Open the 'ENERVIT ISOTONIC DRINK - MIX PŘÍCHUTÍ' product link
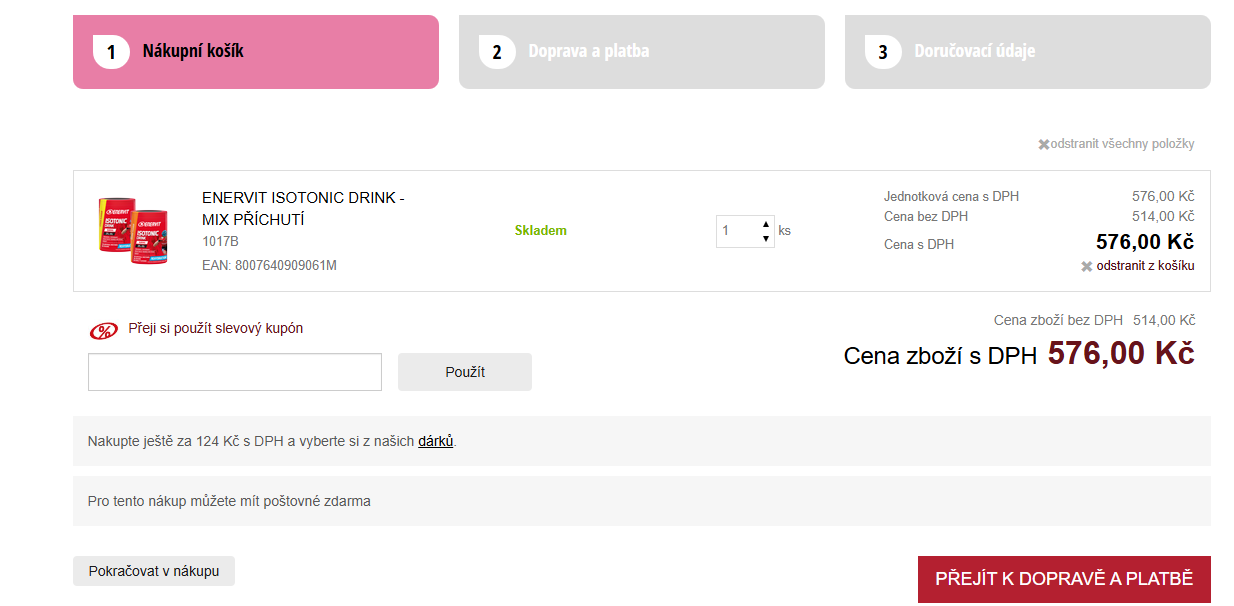 click(x=302, y=208)
